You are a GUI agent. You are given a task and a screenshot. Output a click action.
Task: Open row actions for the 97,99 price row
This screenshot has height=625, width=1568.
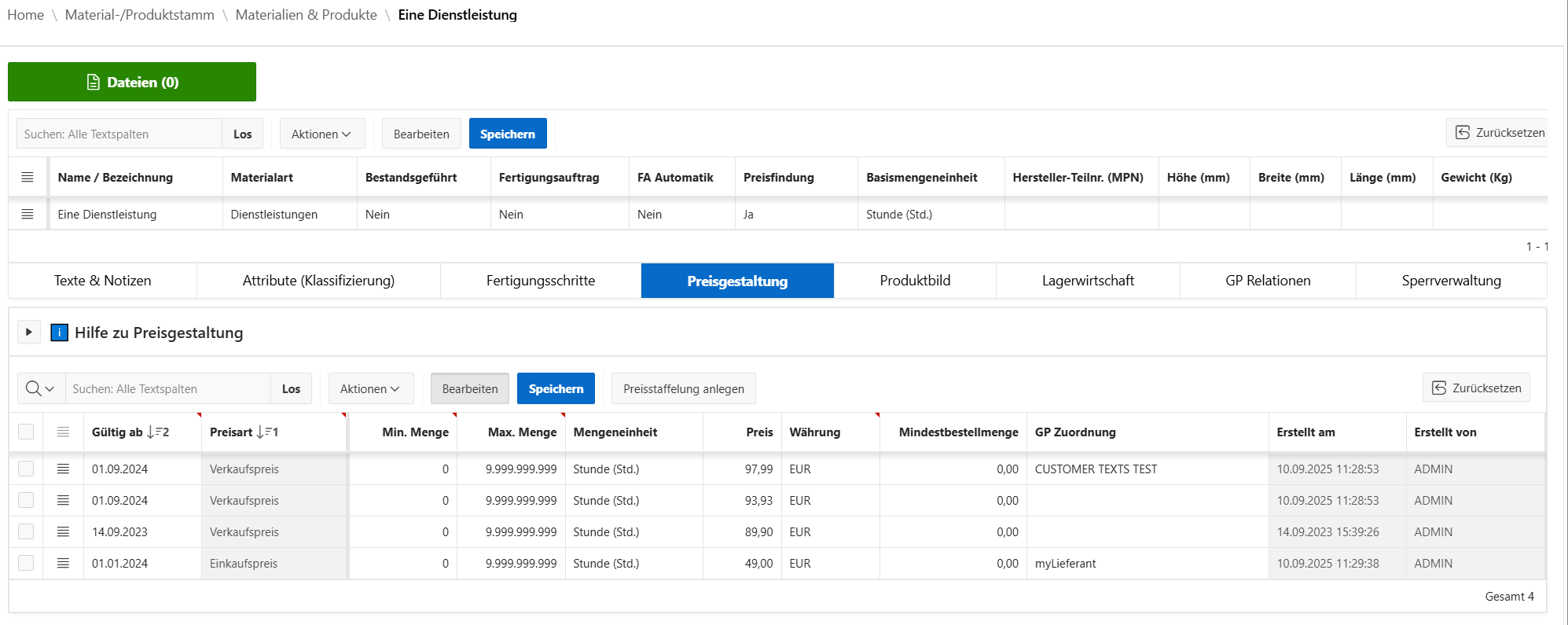pyautogui.click(x=63, y=469)
